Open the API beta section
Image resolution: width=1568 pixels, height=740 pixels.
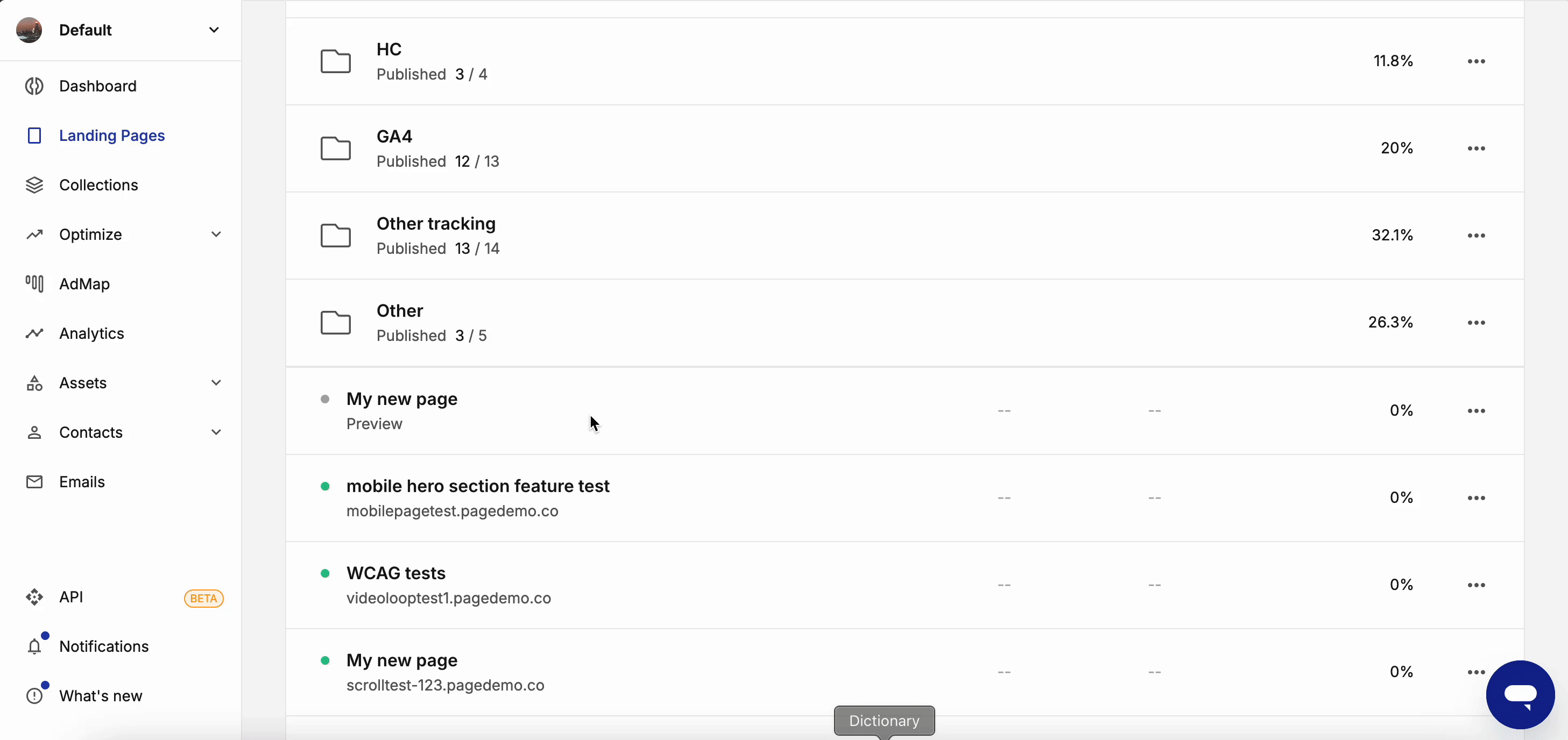pyautogui.click(x=71, y=597)
